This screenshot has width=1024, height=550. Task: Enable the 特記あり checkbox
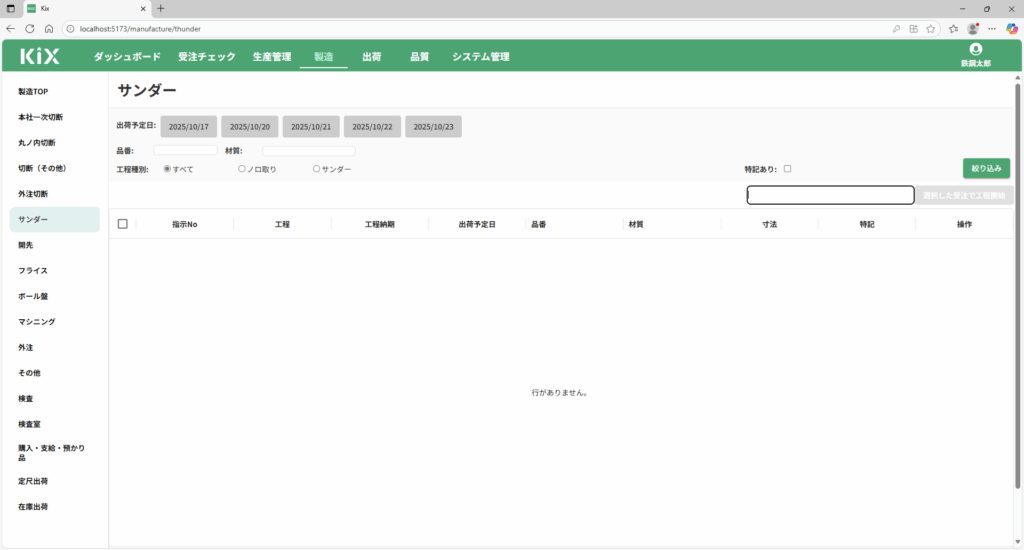(788, 169)
